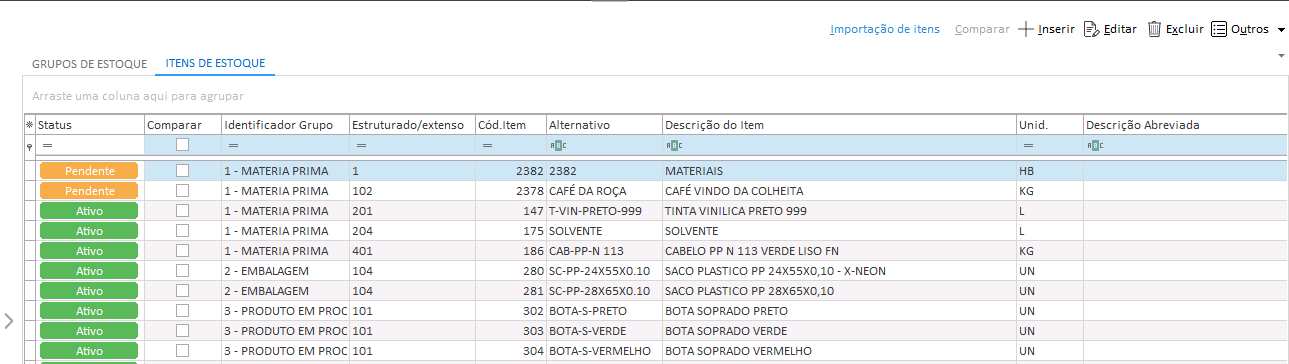
Task: Click Pendente status for CAFÉ DA ROÇA
Action: point(88,191)
